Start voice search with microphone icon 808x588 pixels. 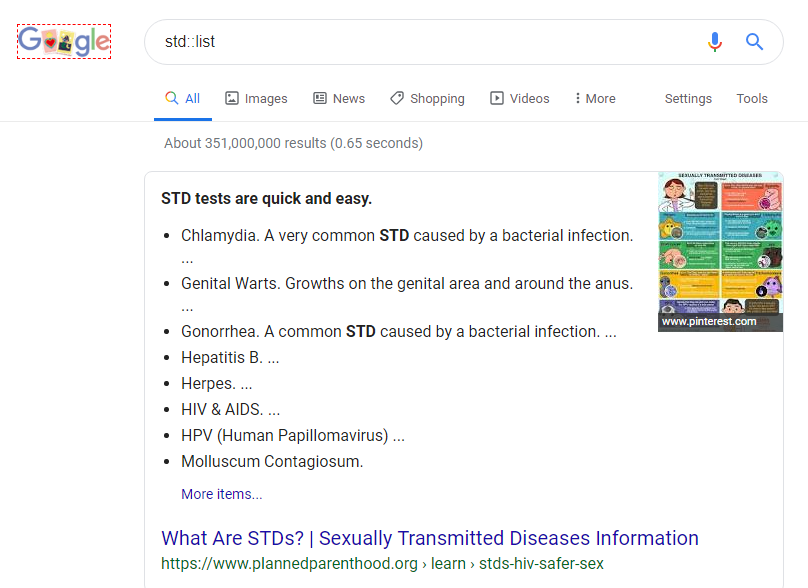pos(714,42)
